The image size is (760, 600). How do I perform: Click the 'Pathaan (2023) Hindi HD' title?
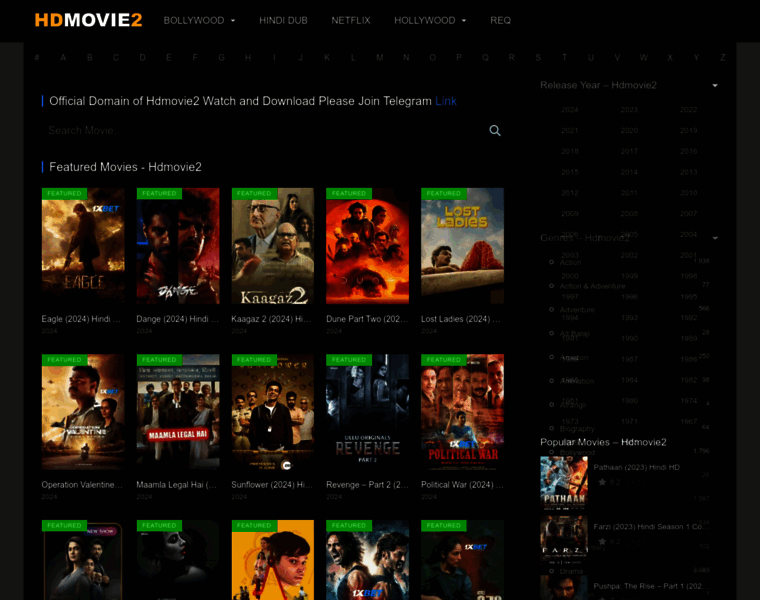pos(636,467)
